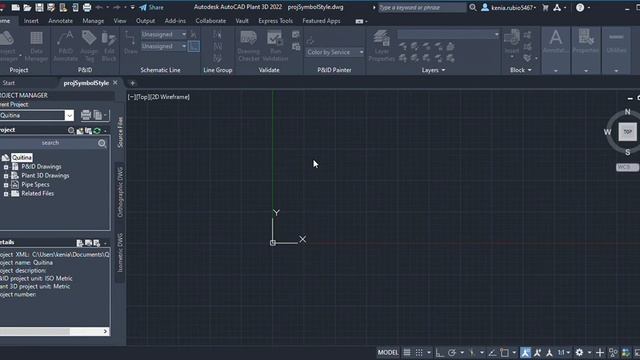Open the 1:1 annotation scale dropdown
Screen dimensions: 640x360
[x=564, y=353]
